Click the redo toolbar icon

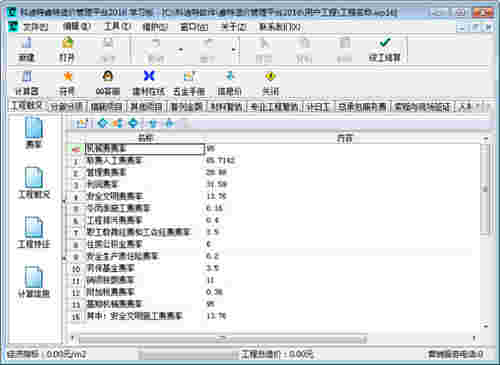207,49
